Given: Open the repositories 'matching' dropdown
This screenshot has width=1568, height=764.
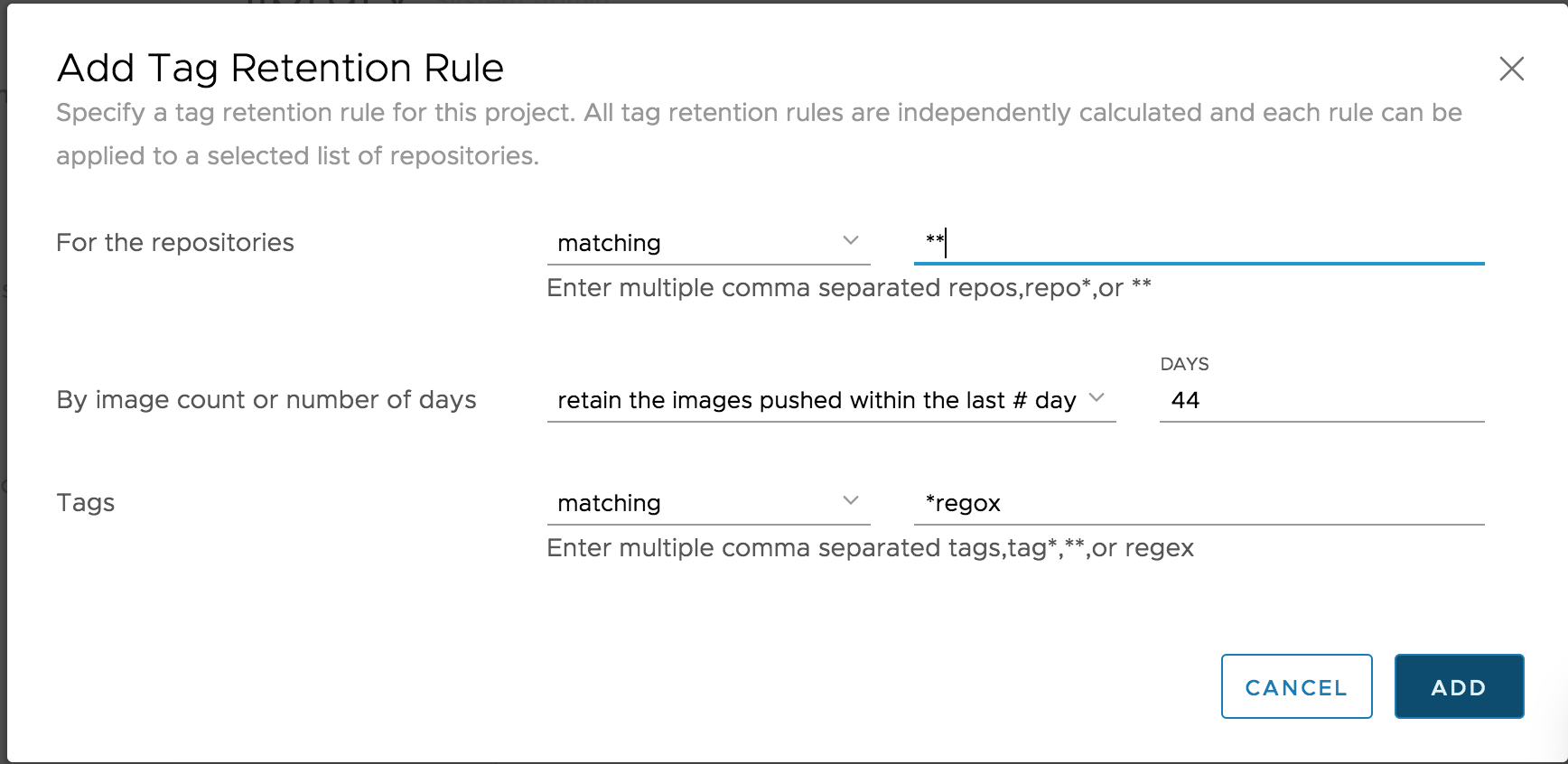Looking at the screenshot, I should coord(710,242).
